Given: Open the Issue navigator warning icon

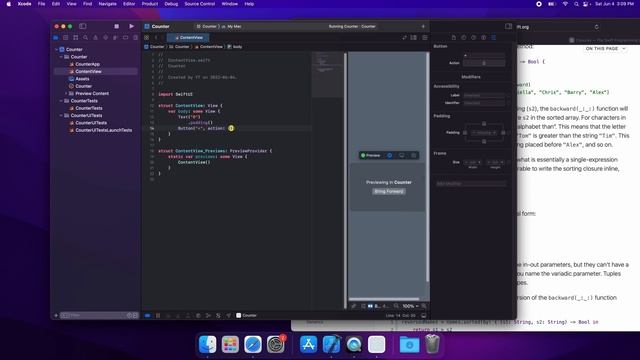Looking at the screenshot, I should tap(96, 38).
